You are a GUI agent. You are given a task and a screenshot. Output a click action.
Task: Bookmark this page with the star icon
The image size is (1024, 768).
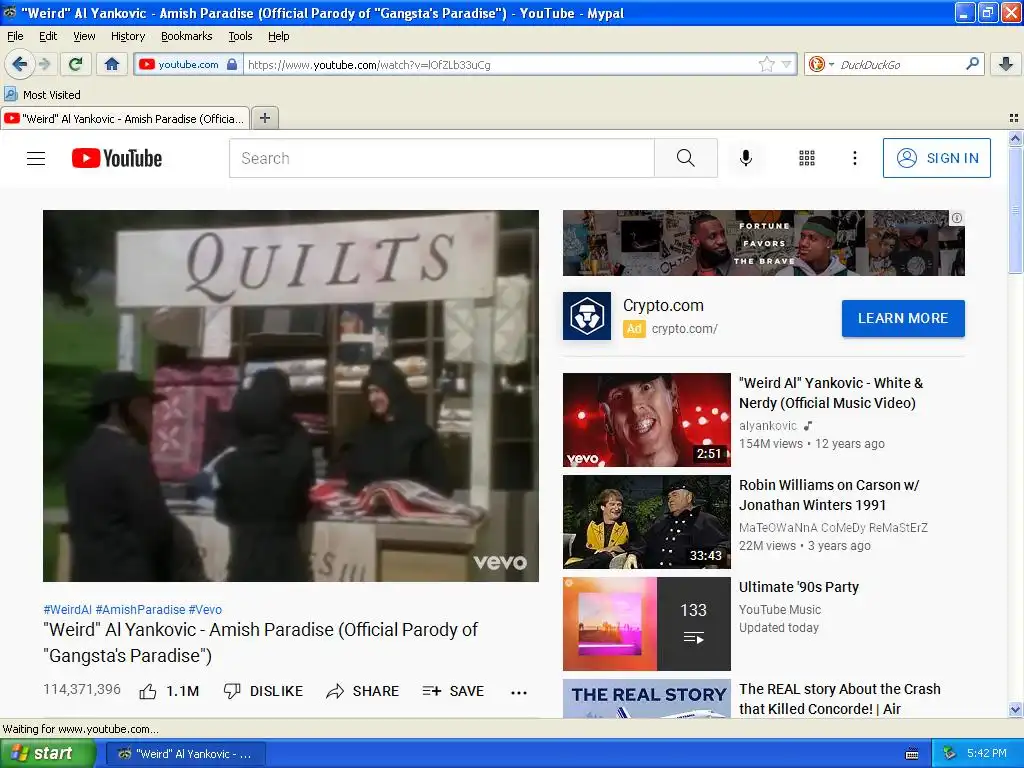[767, 64]
